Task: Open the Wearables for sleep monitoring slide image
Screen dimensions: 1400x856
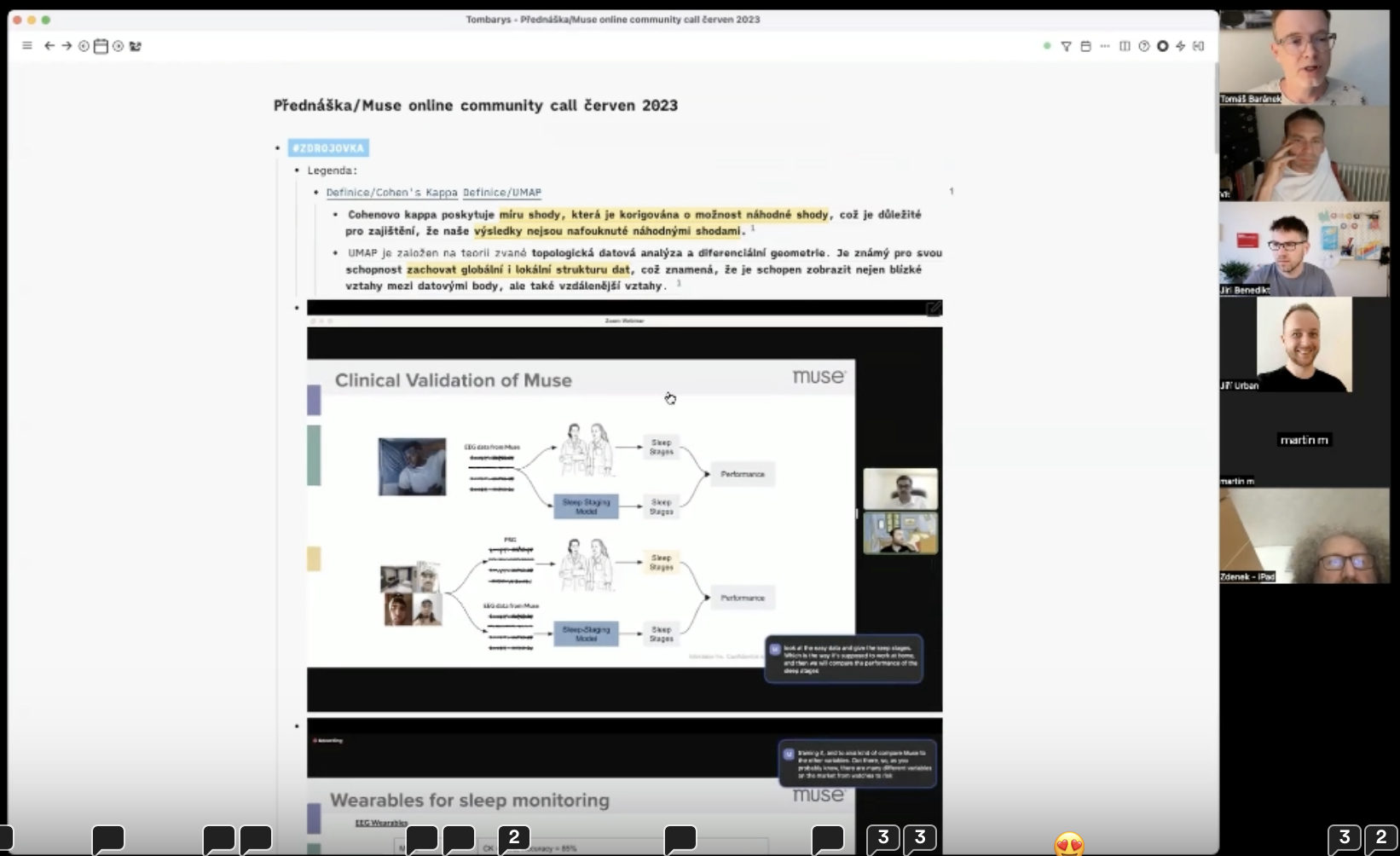Action: coord(624,786)
